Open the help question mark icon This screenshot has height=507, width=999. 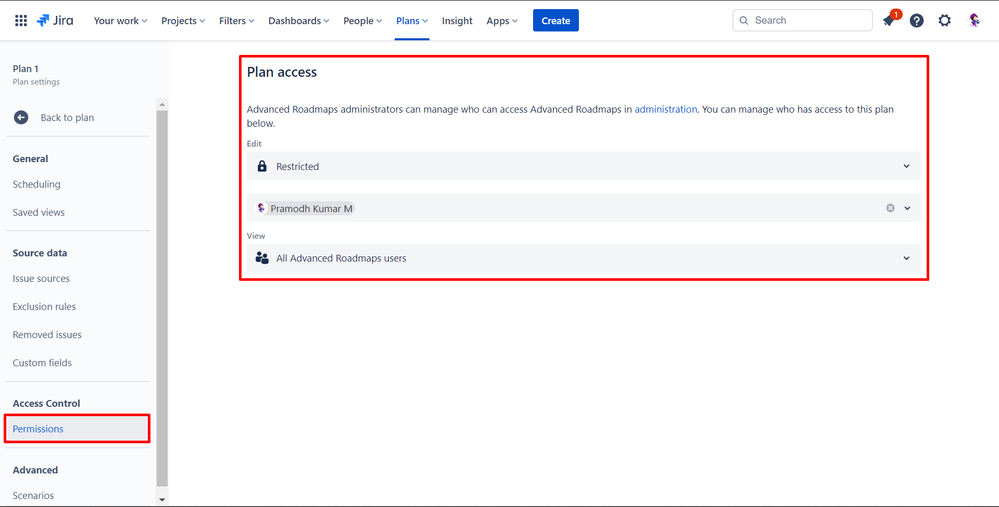tap(916, 20)
